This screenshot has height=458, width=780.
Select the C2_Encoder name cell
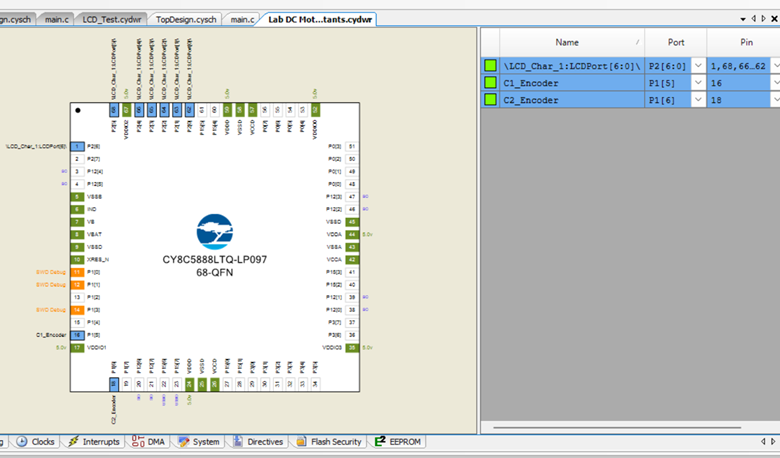(x=572, y=99)
